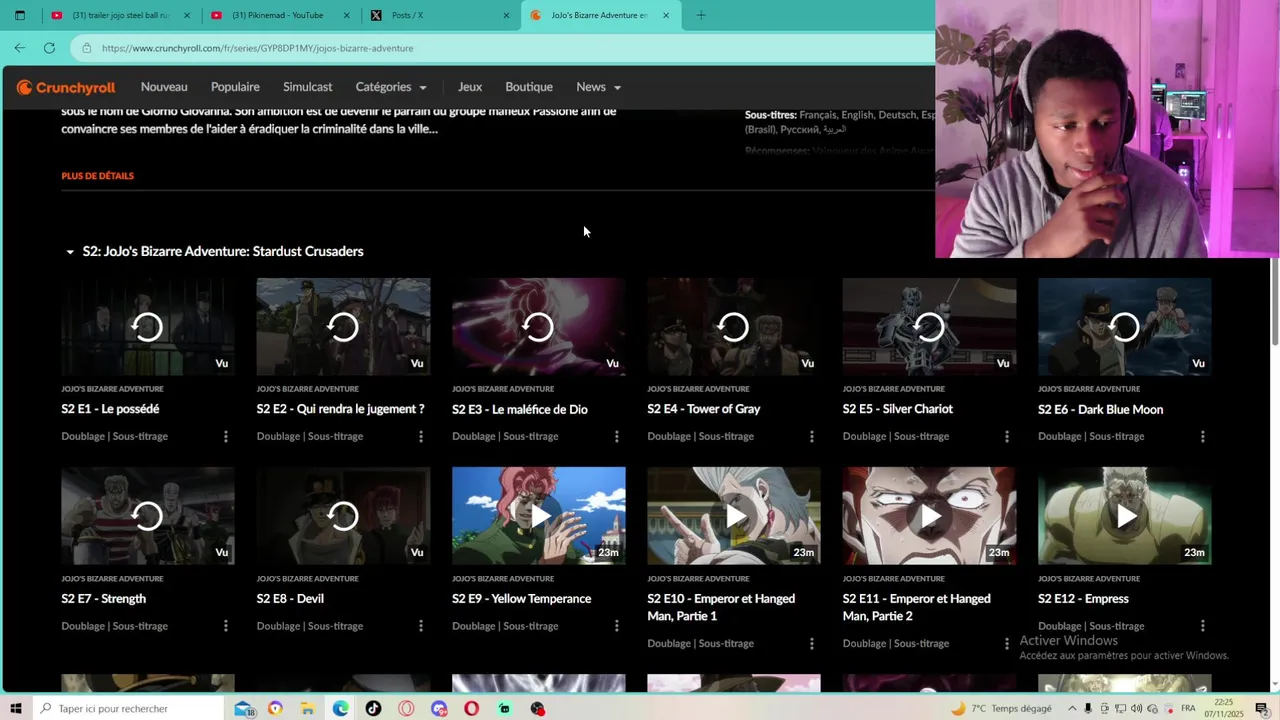
Task: Open options menu for S2 E3 Le maléfice de Dio
Action: coord(616,436)
